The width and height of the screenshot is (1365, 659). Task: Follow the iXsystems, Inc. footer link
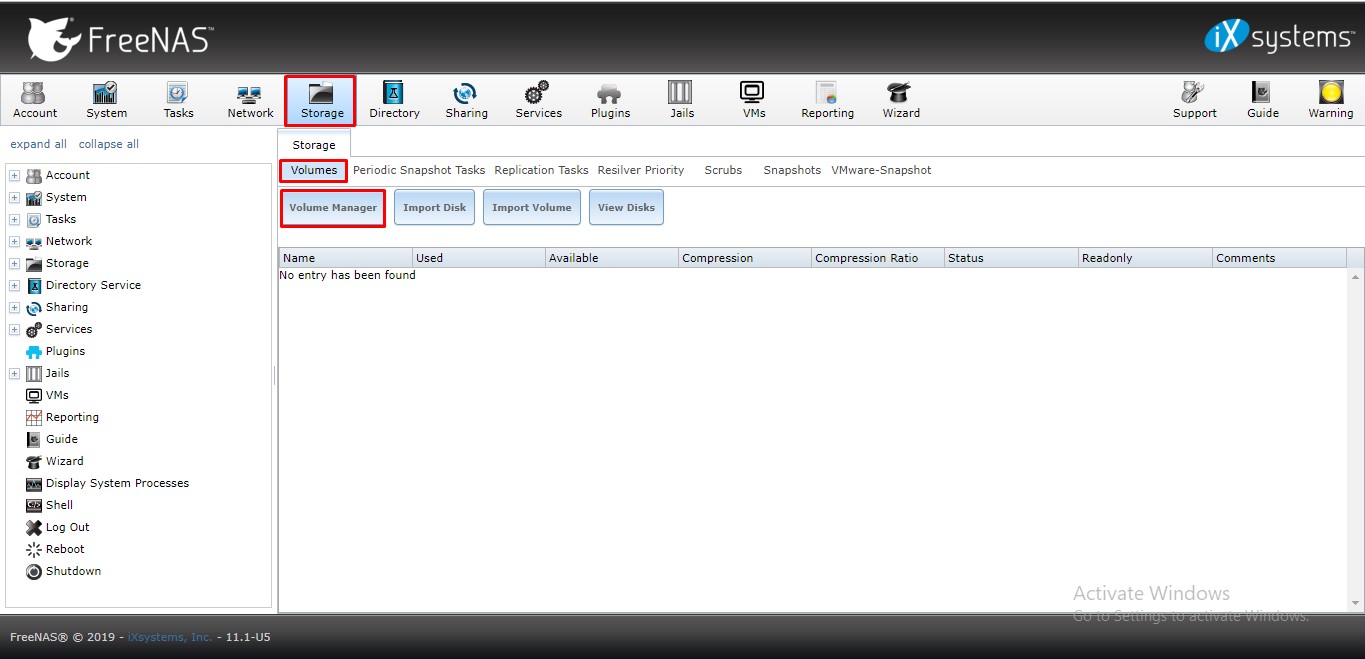click(170, 637)
